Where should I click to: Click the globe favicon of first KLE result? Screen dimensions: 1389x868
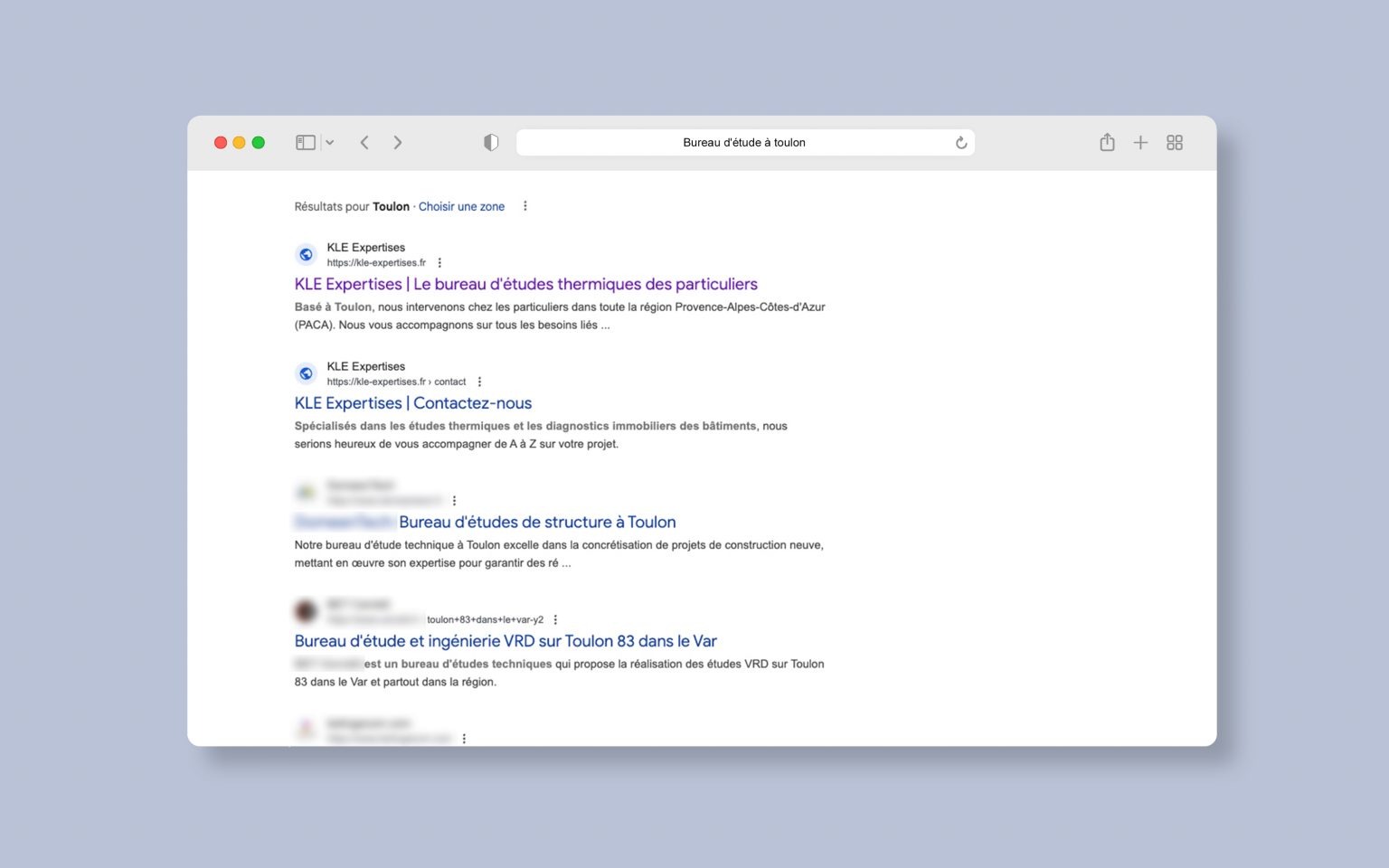click(307, 255)
